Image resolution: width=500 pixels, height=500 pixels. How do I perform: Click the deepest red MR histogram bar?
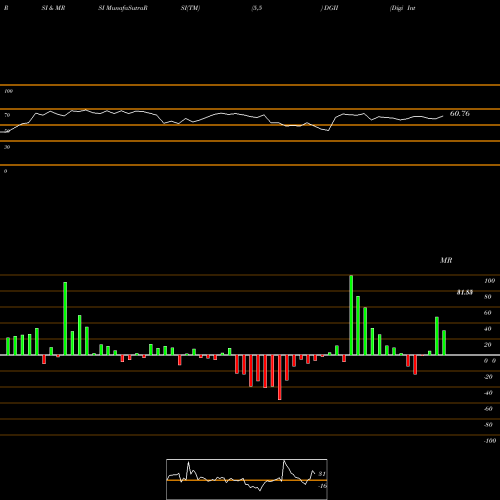point(279,377)
